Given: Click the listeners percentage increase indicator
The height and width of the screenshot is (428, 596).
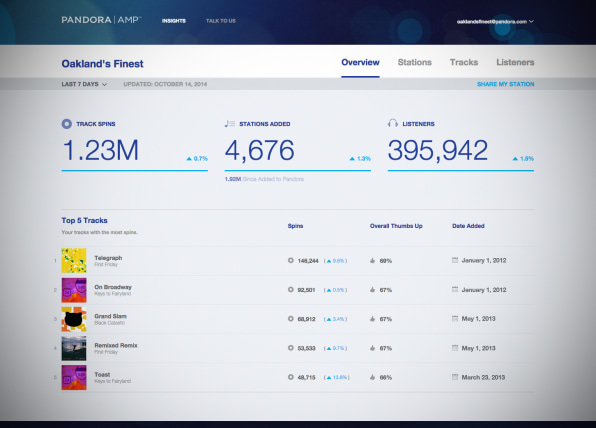Looking at the screenshot, I should 523,159.
